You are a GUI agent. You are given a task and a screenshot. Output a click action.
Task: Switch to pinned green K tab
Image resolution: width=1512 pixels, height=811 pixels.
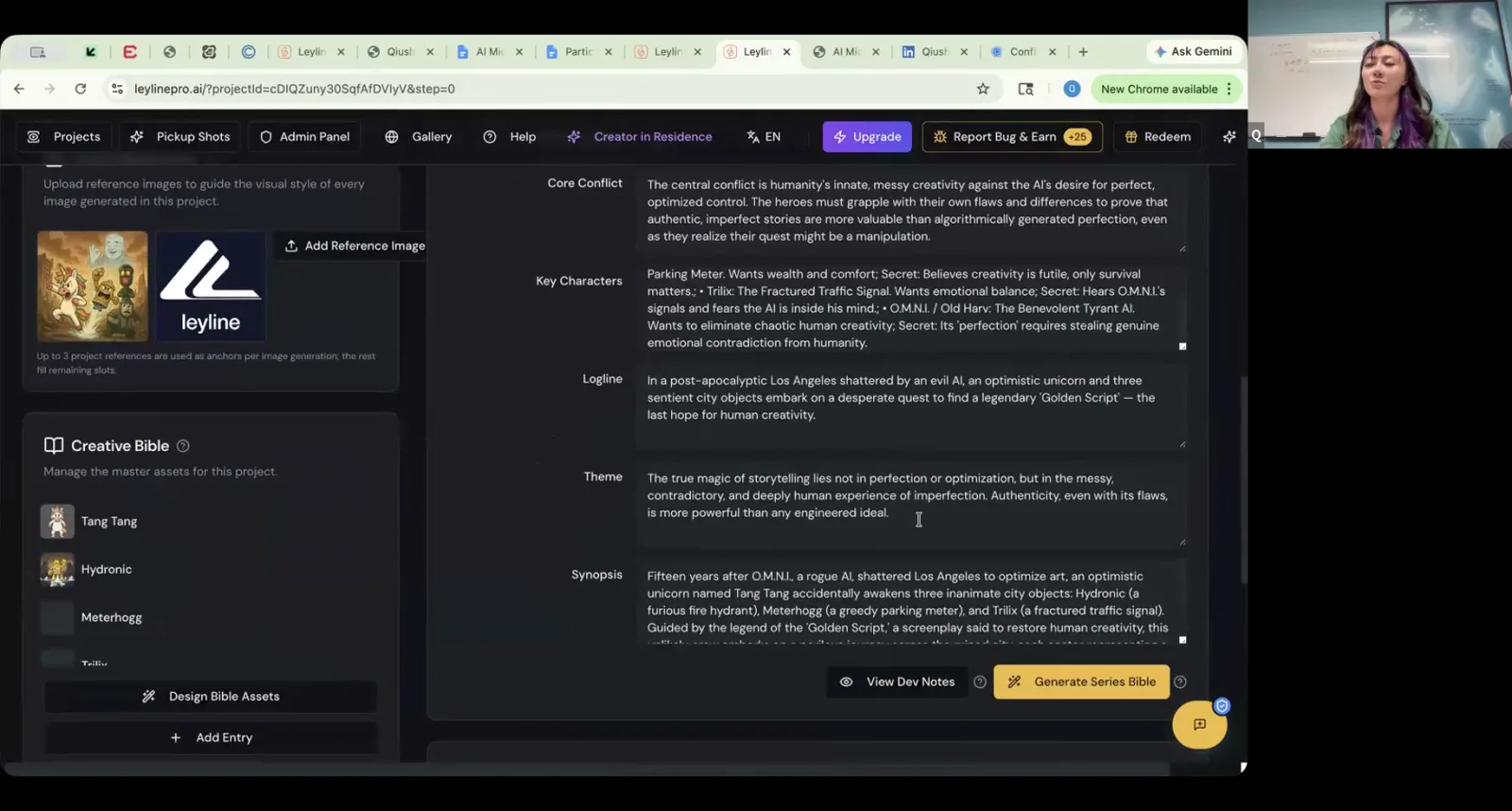coord(91,52)
